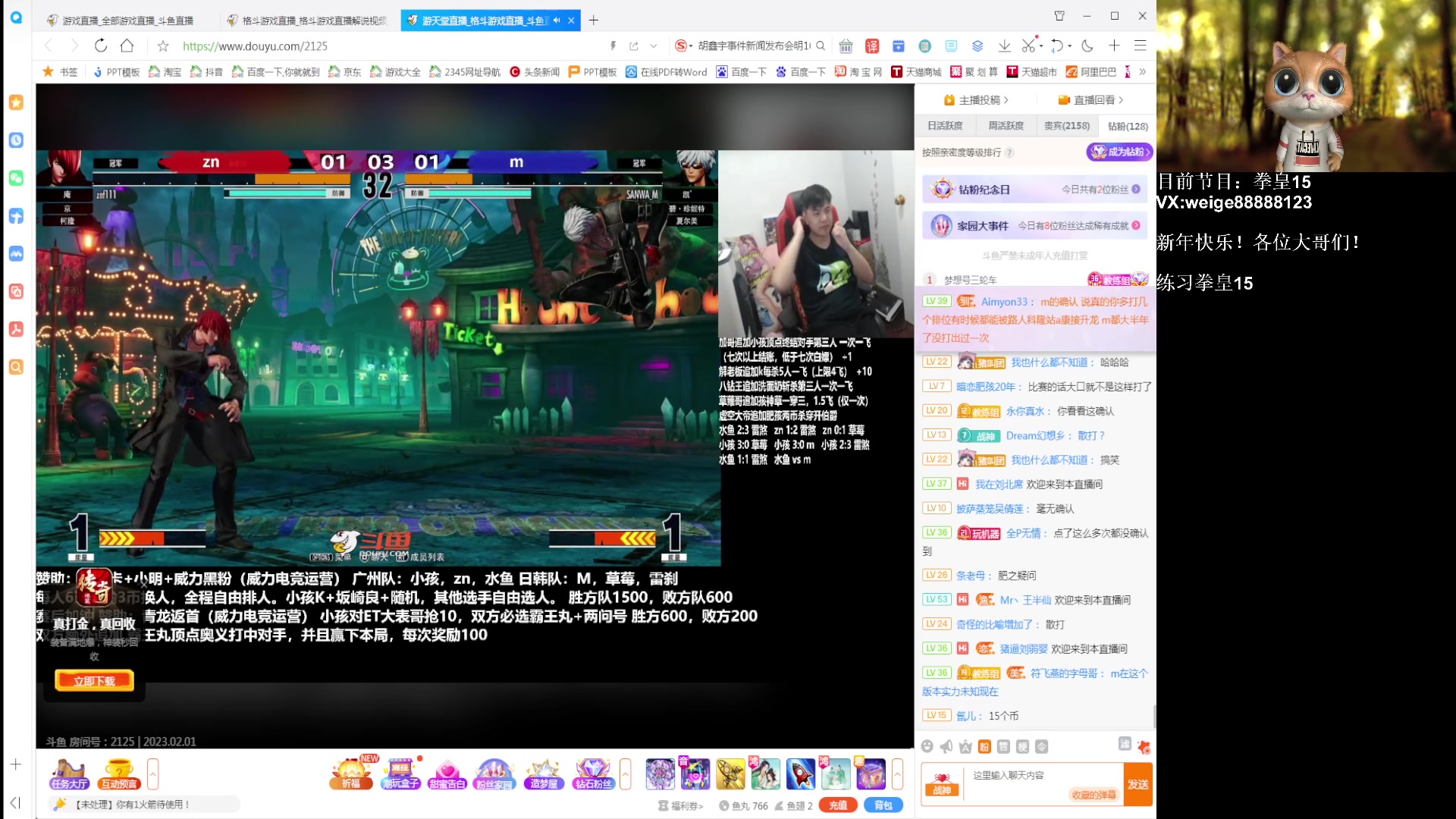Open the 钻粉纪念日 banner

coord(1034,190)
